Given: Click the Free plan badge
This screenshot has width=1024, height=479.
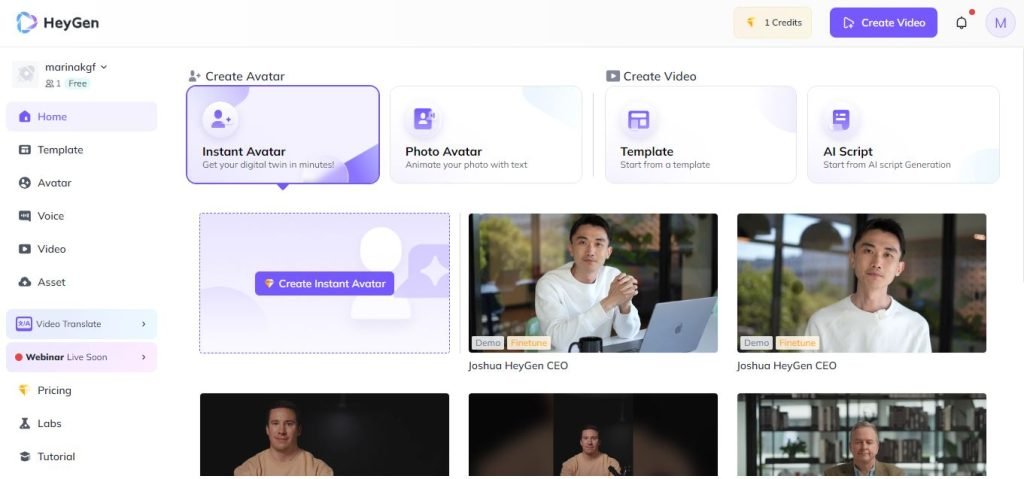Looking at the screenshot, I should (x=78, y=84).
